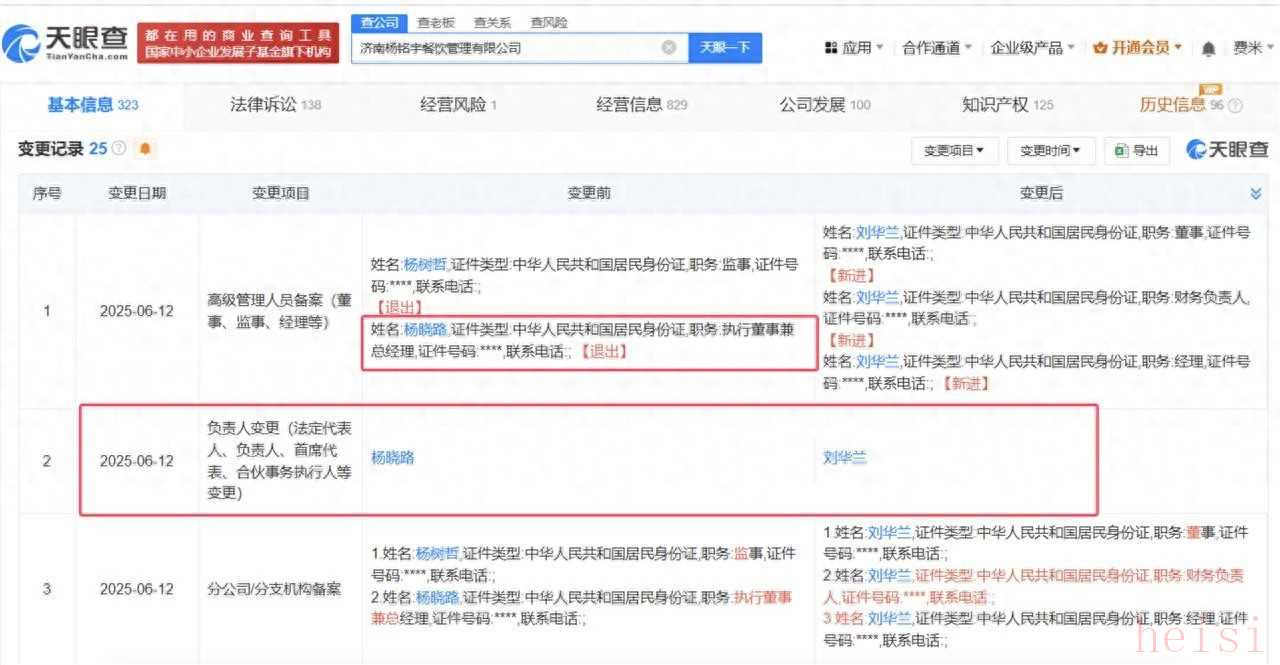Image resolution: width=1280 pixels, height=665 pixels.
Task: Switch to the 知识产权 tab
Action: pyautogui.click(x=1007, y=105)
